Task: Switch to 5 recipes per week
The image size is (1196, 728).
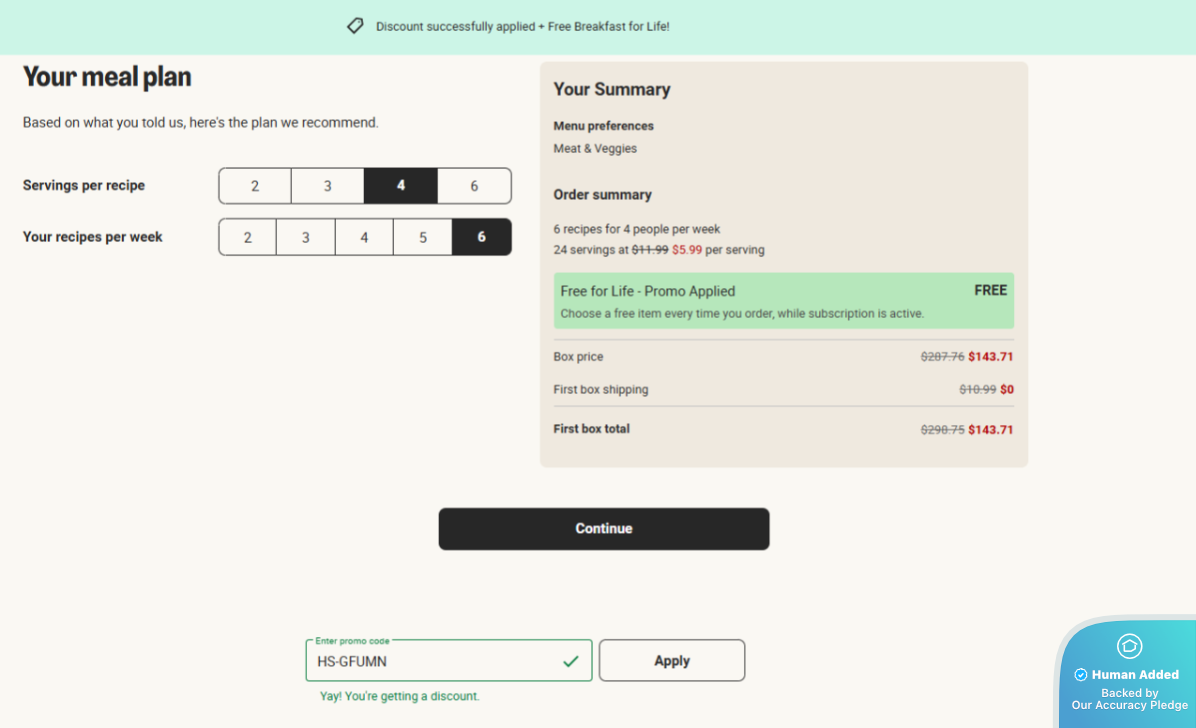Action: (423, 237)
